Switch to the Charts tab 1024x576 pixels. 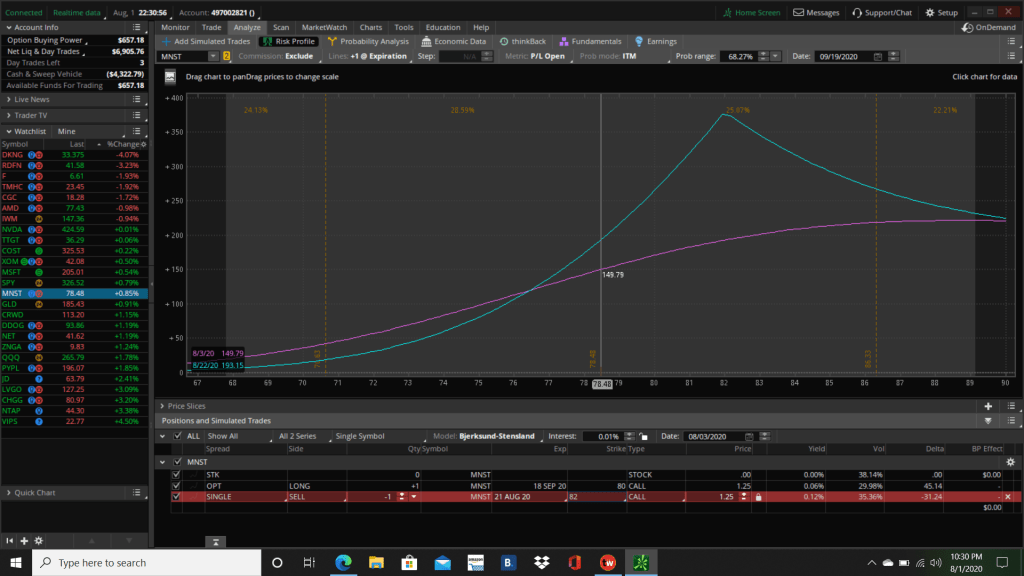click(x=371, y=27)
